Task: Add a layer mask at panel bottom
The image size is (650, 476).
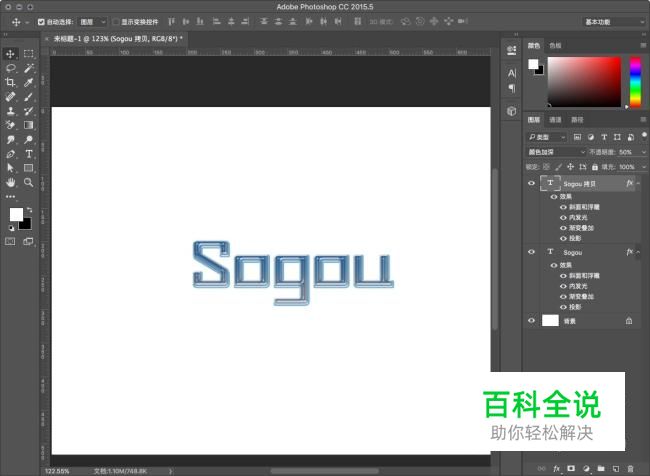Action: [x=571, y=469]
